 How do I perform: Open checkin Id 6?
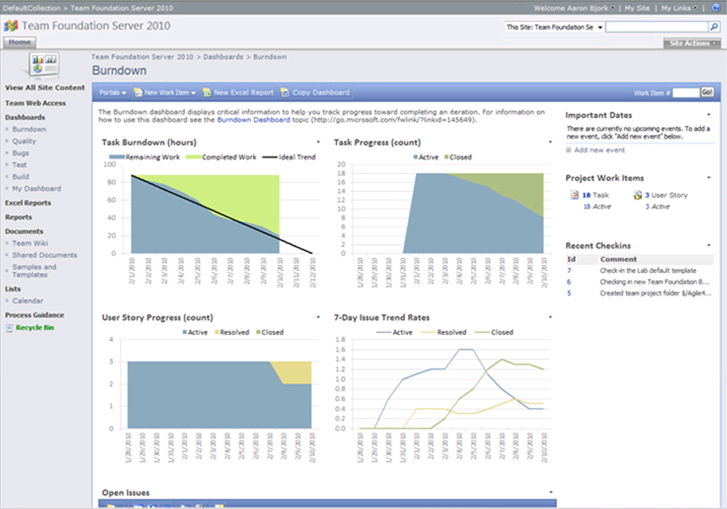(569, 282)
